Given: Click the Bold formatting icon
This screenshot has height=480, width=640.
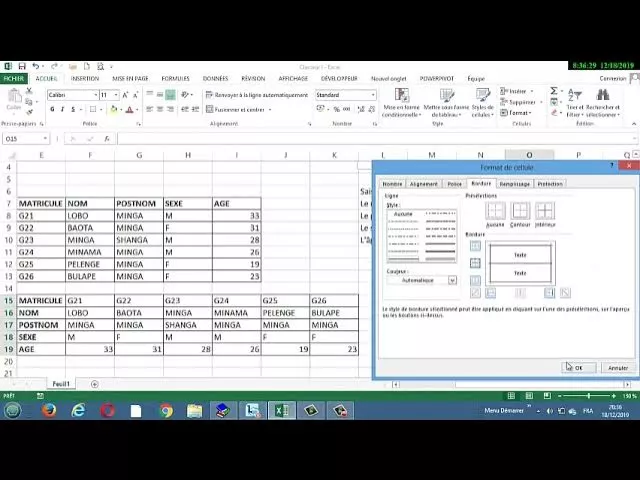Looking at the screenshot, I should click(x=51, y=110).
